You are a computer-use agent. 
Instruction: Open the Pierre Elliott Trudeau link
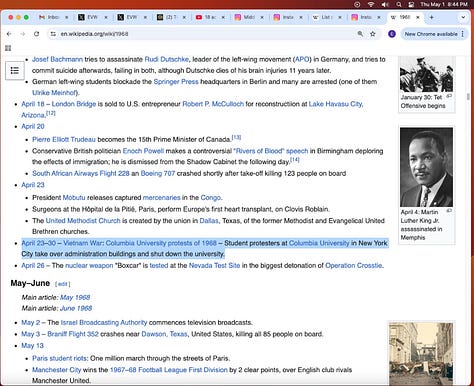(64, 139)
